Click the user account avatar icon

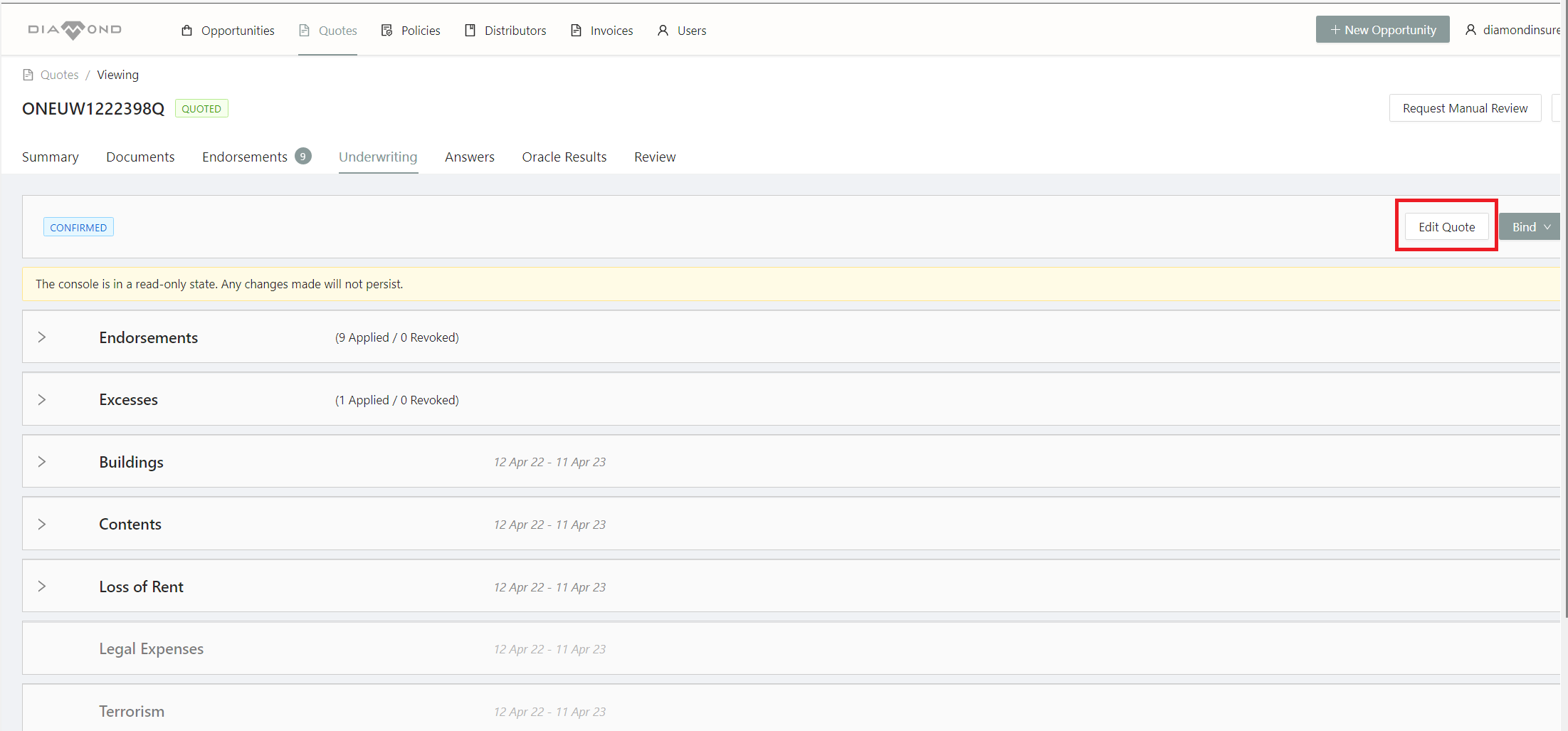1470,30
